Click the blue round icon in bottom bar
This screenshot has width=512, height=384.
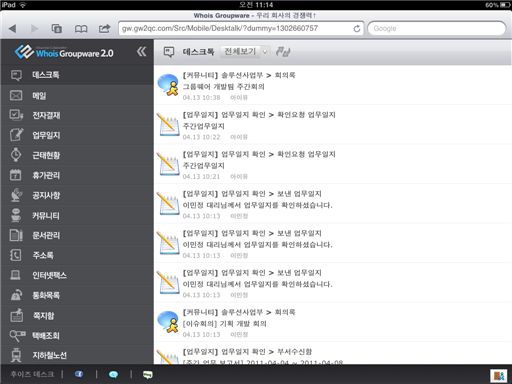pos(79,374)
